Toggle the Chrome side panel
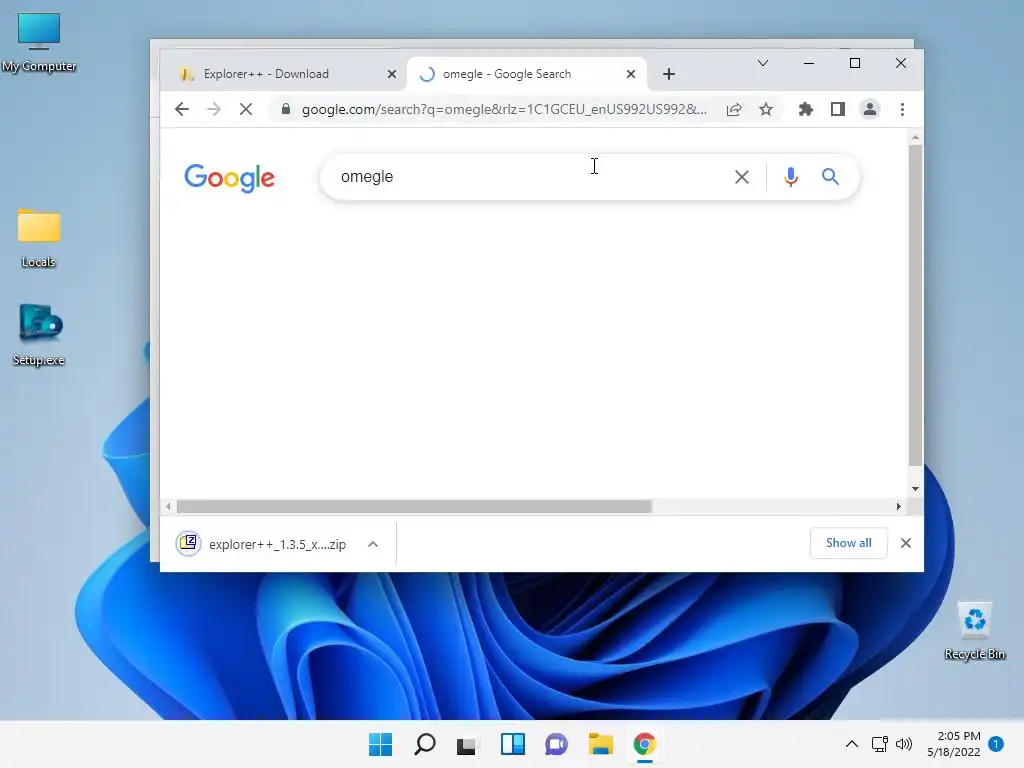 coord(837,109)
